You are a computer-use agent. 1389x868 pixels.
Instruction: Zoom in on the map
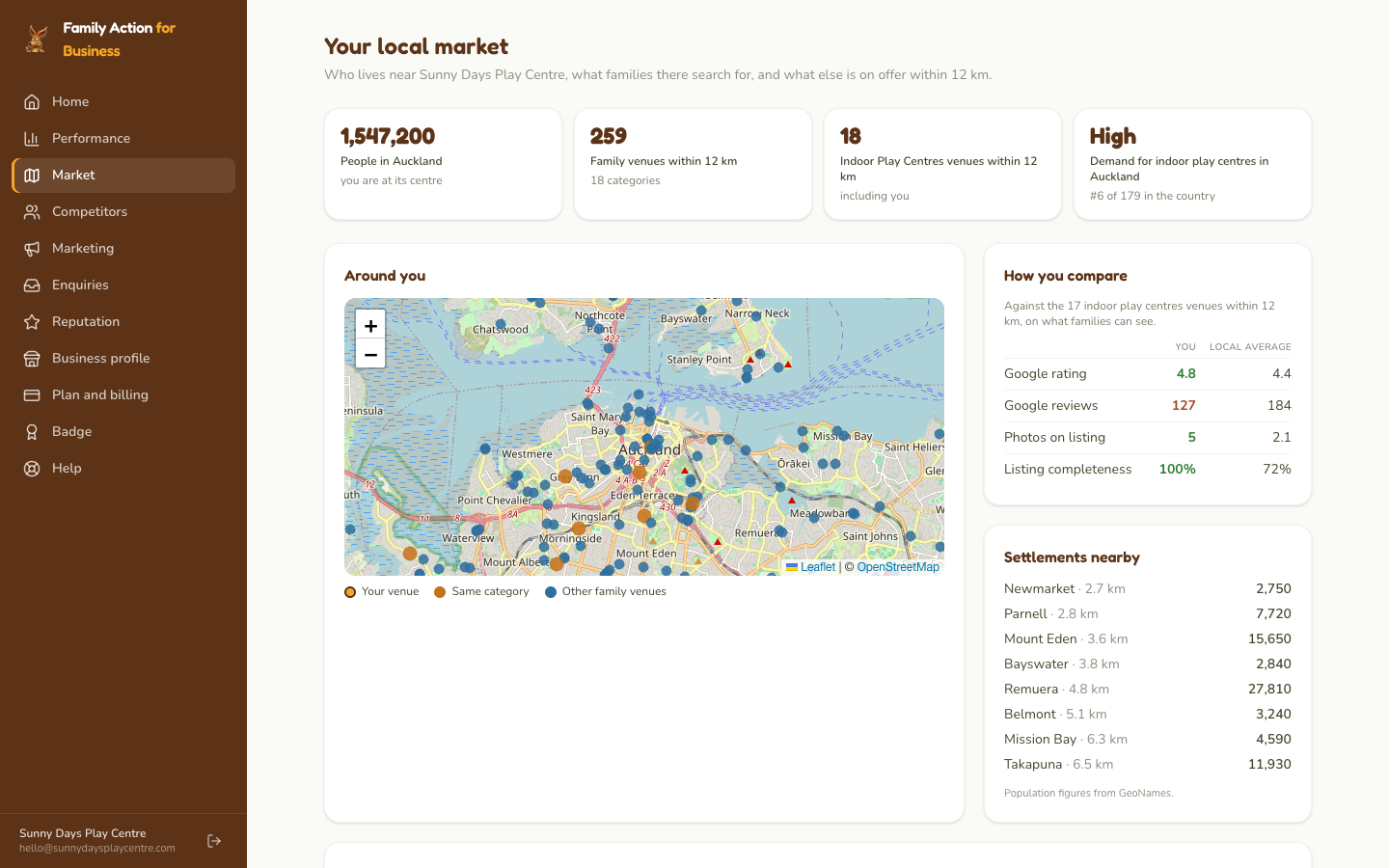pos(370,325)
